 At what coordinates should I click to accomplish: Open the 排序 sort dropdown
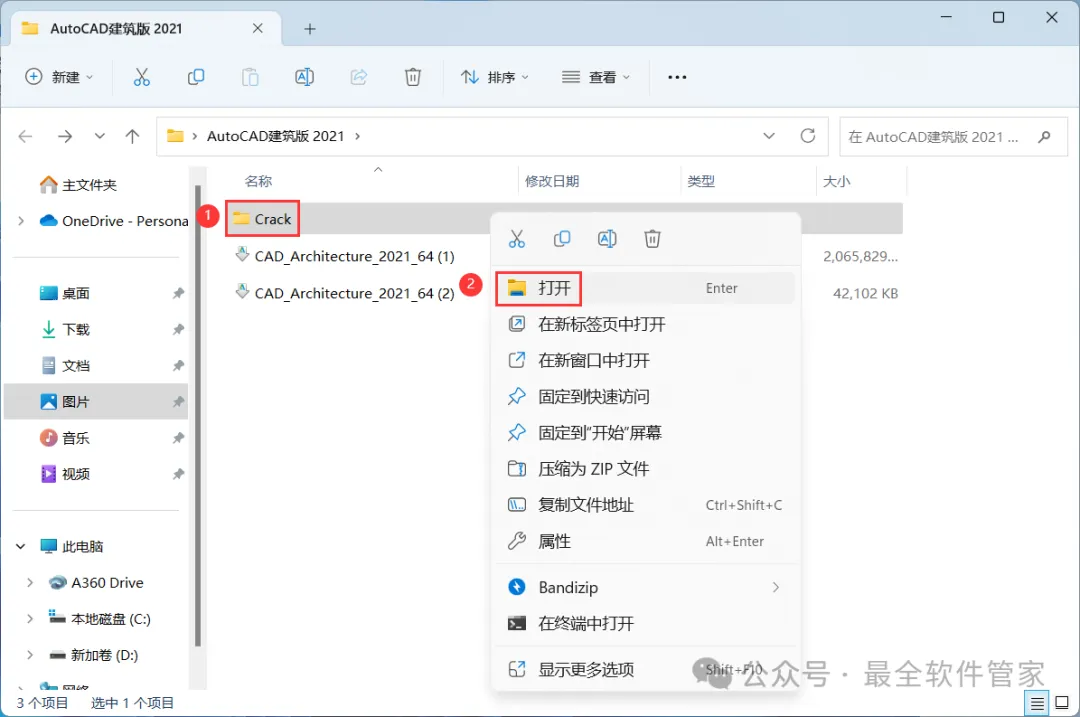click(x=495, y=77)
